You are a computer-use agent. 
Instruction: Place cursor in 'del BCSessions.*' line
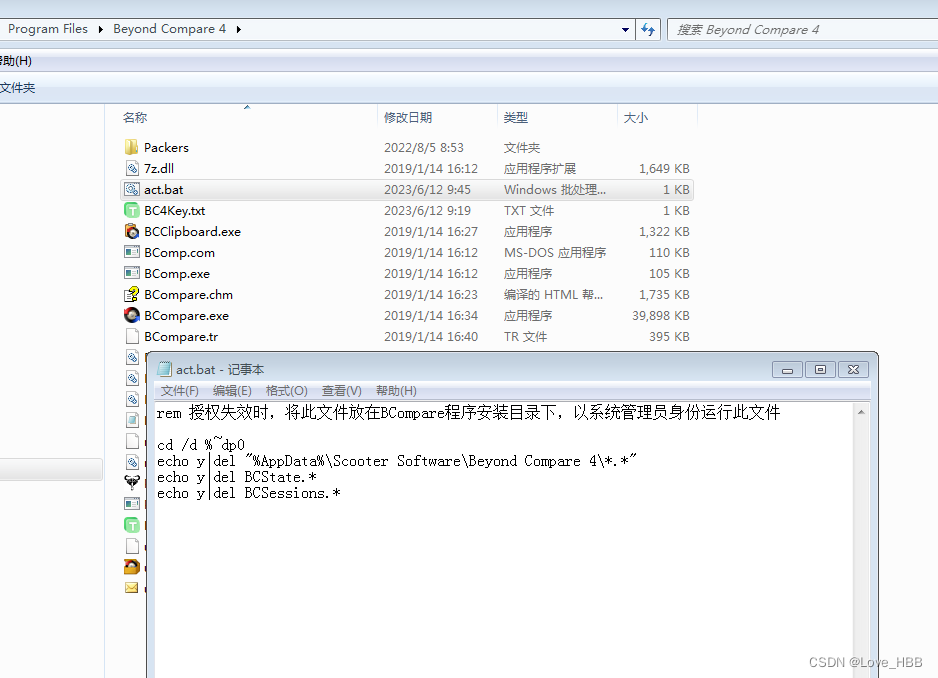249,493
